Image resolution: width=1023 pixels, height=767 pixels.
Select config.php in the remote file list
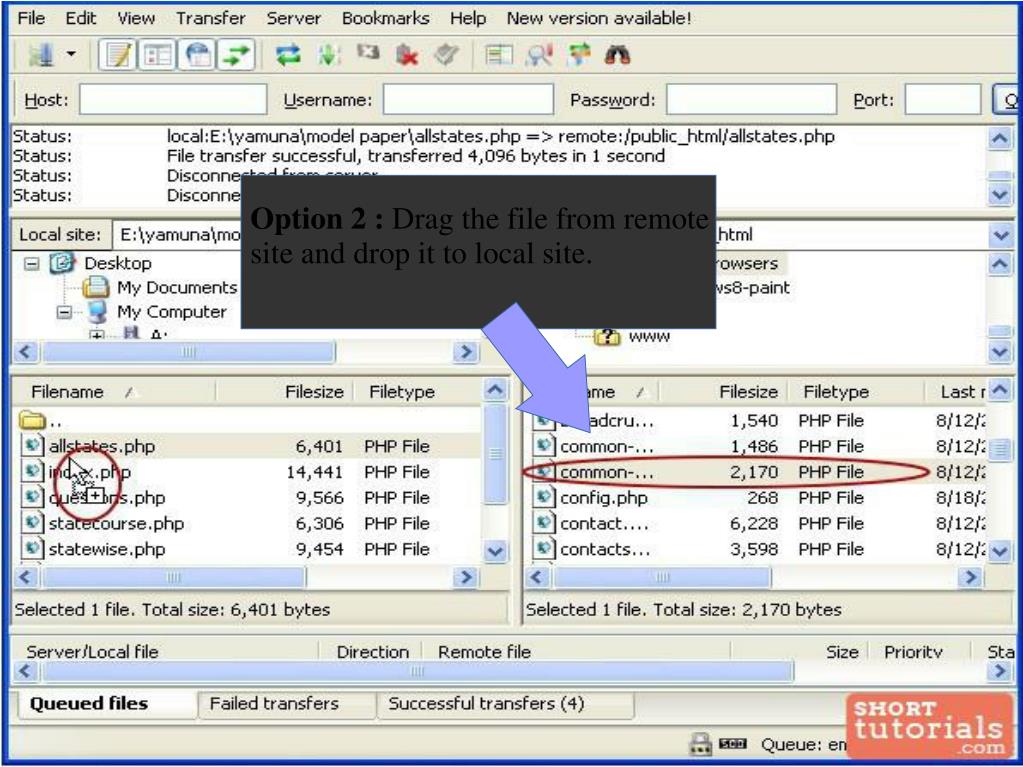tap(603, 498)
